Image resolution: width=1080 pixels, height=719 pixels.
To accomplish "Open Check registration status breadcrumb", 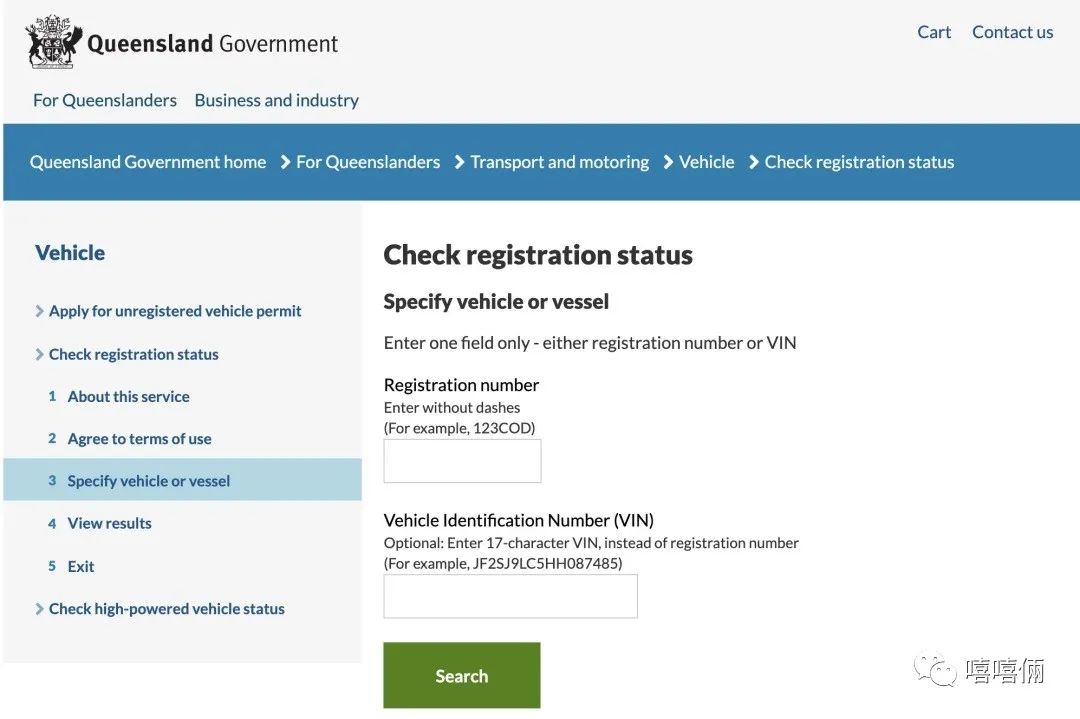I will 859,162.
